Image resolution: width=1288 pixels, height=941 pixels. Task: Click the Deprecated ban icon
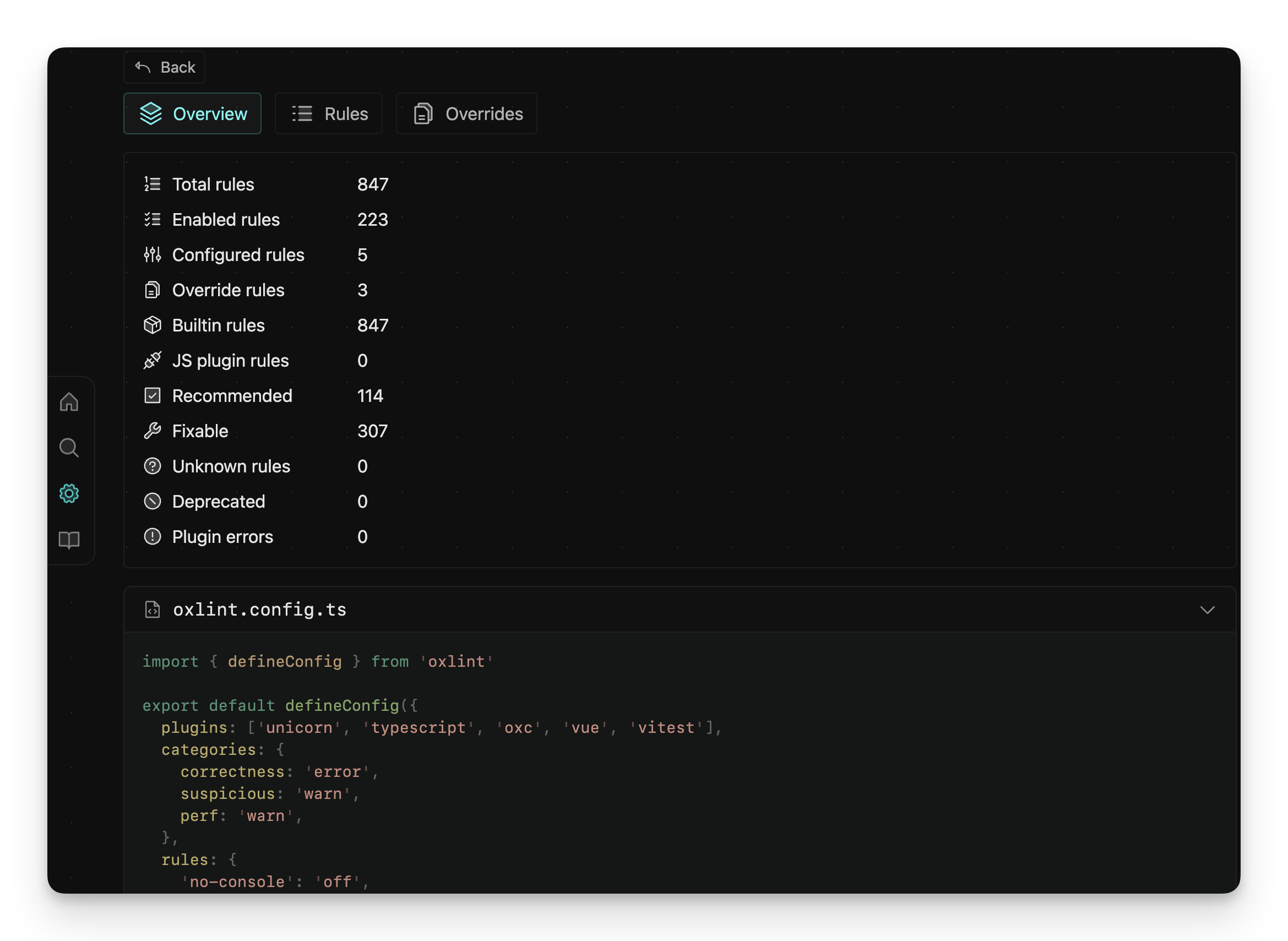(x=152, y=502)
